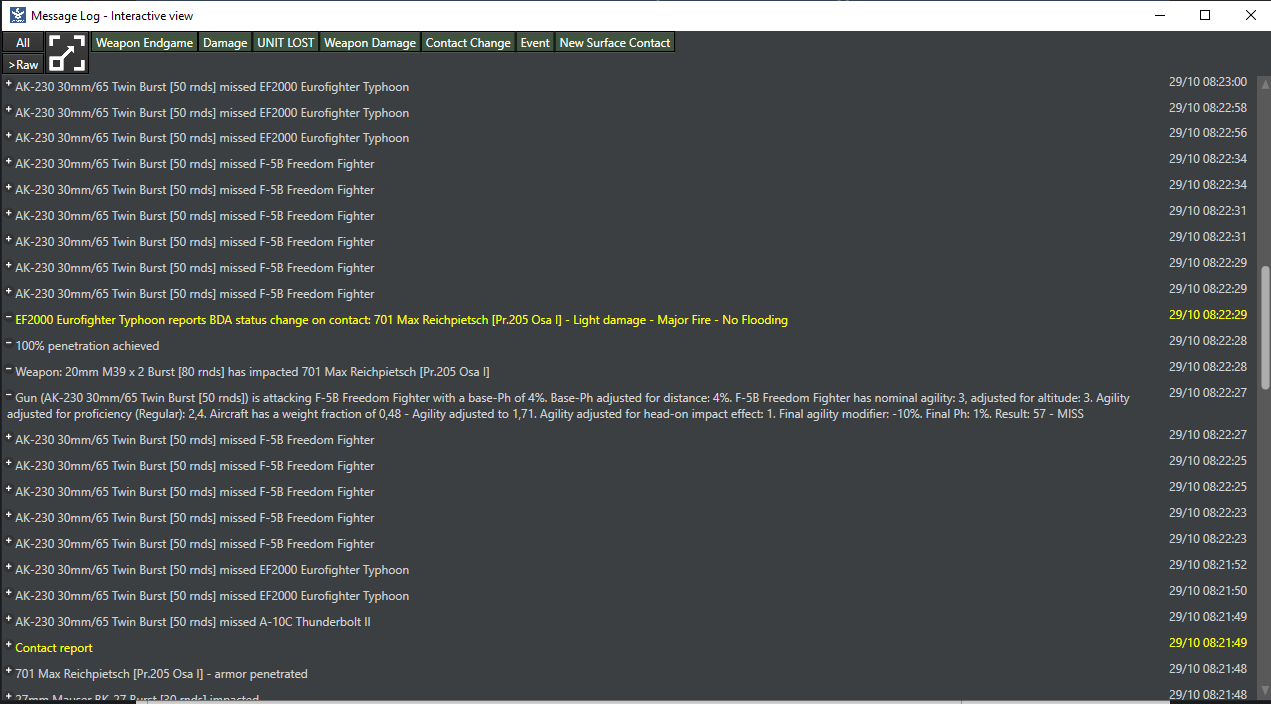This screenshot has height=704, width=1271.
Task: Minimize the Message Log window
Action: click(x=1160, y=15)
